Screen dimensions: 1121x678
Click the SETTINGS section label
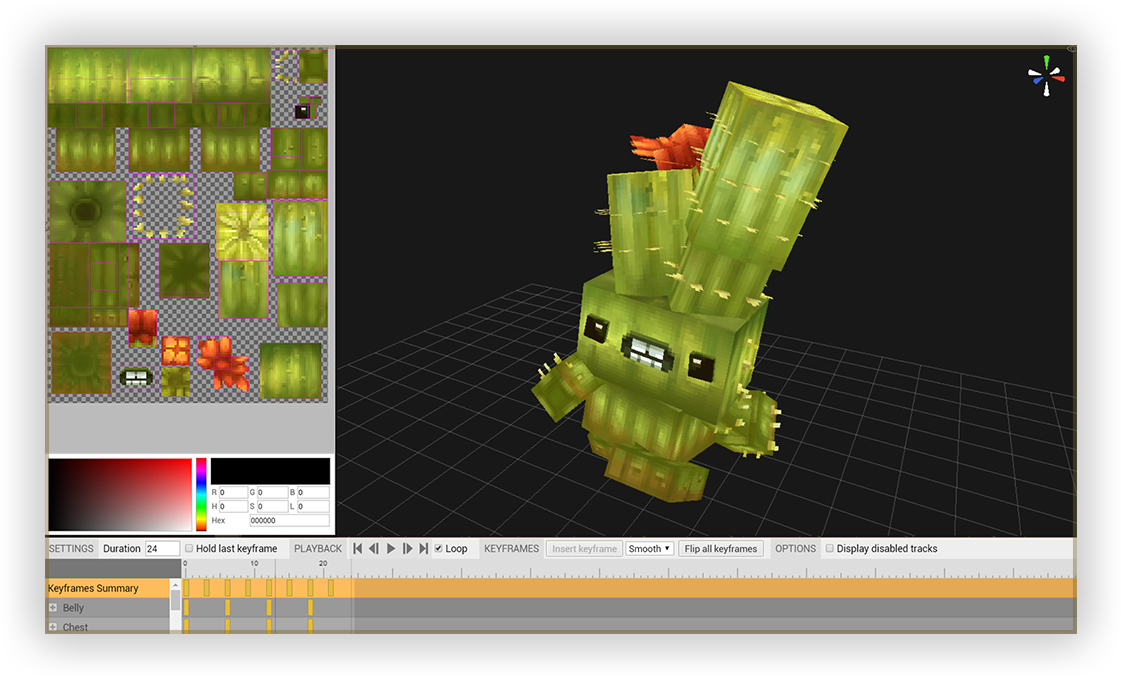pyautogui.click(x=71, y=549)
